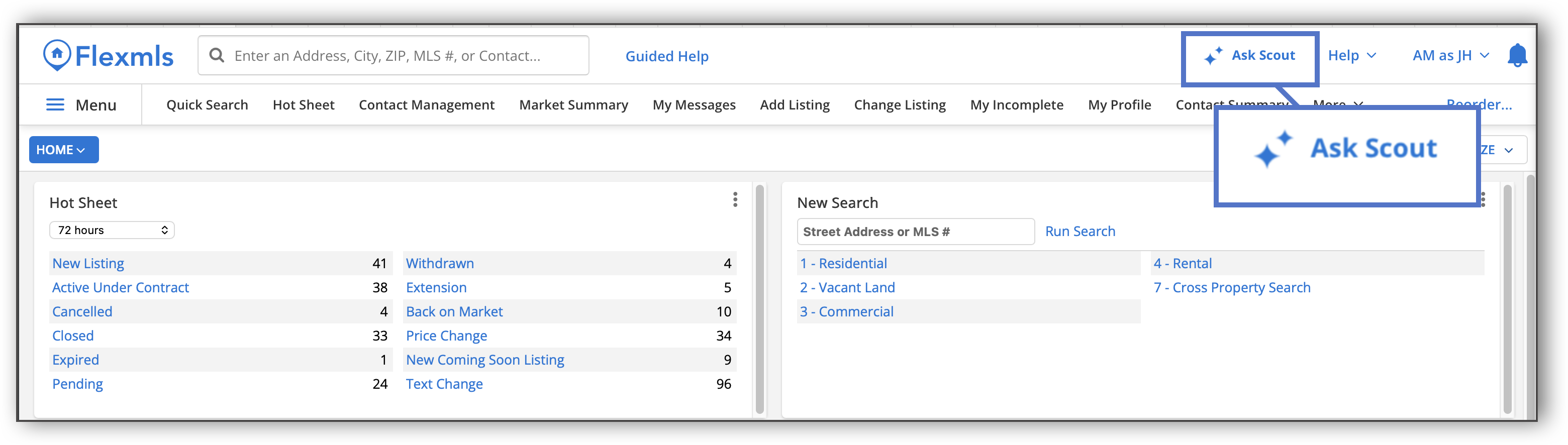Expand the Help dropdown
The height and width of the screenshot is (445, 1568).
pos(1351,55)
